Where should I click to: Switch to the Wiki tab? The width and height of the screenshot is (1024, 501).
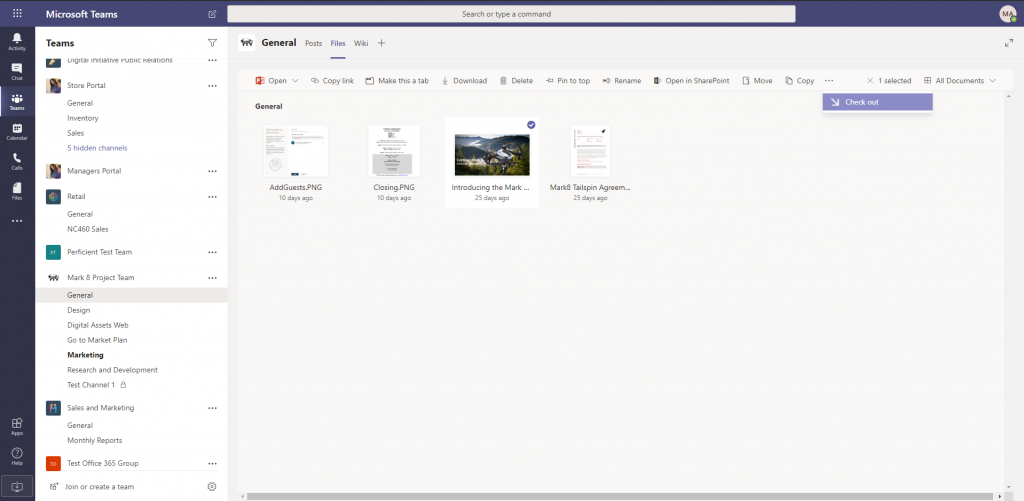click(x=361, y=43)
